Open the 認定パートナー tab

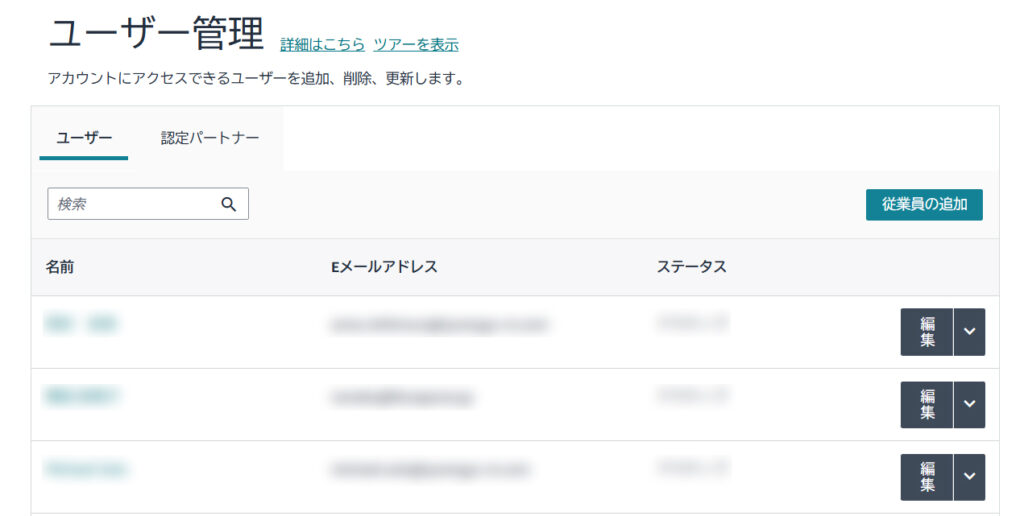coord(210,138)
